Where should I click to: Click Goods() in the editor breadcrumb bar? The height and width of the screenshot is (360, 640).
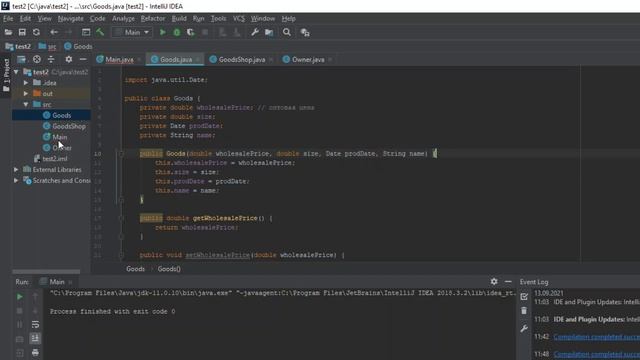coord(169,269)
